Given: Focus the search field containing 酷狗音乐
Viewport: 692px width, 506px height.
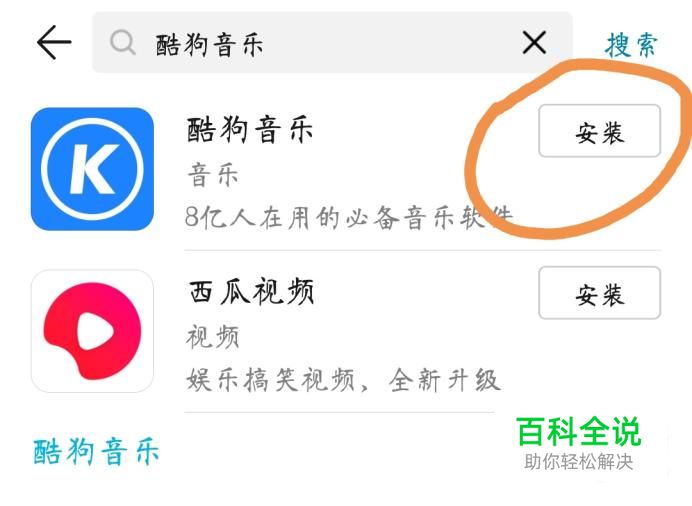Looking at the screenshot, I should tap(332, 43).
